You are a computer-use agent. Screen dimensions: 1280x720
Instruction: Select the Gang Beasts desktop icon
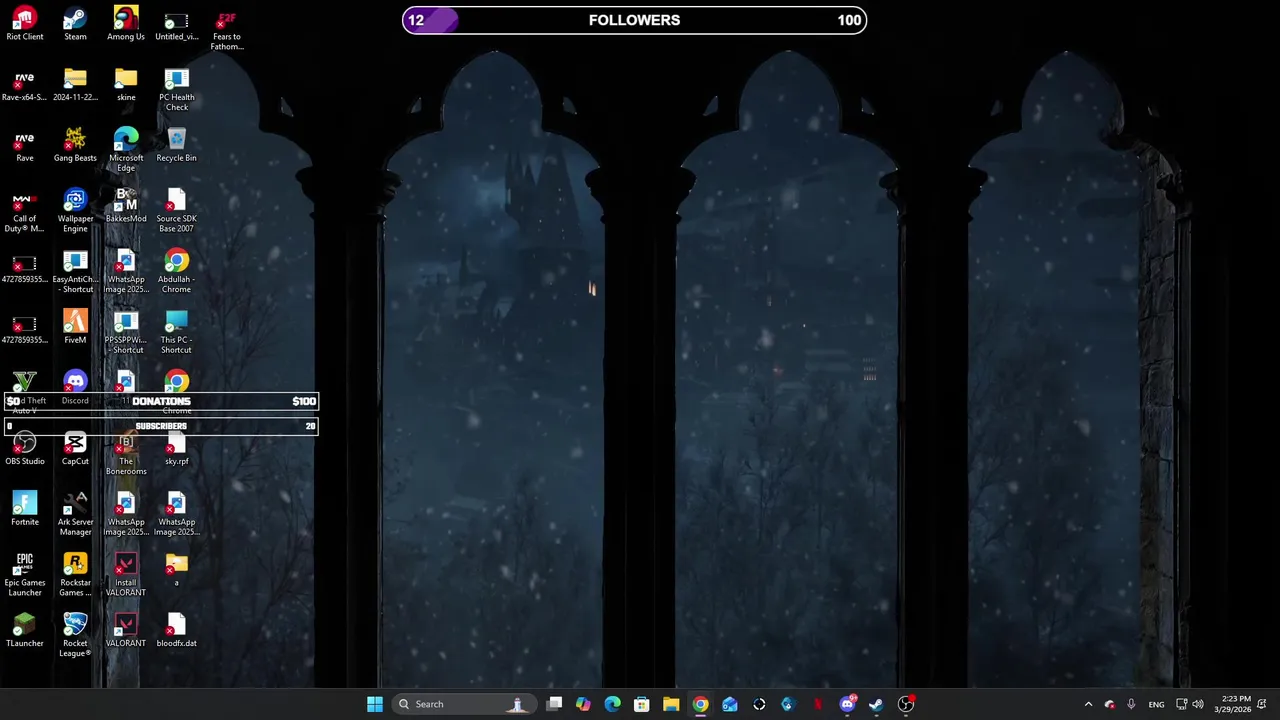75,145
